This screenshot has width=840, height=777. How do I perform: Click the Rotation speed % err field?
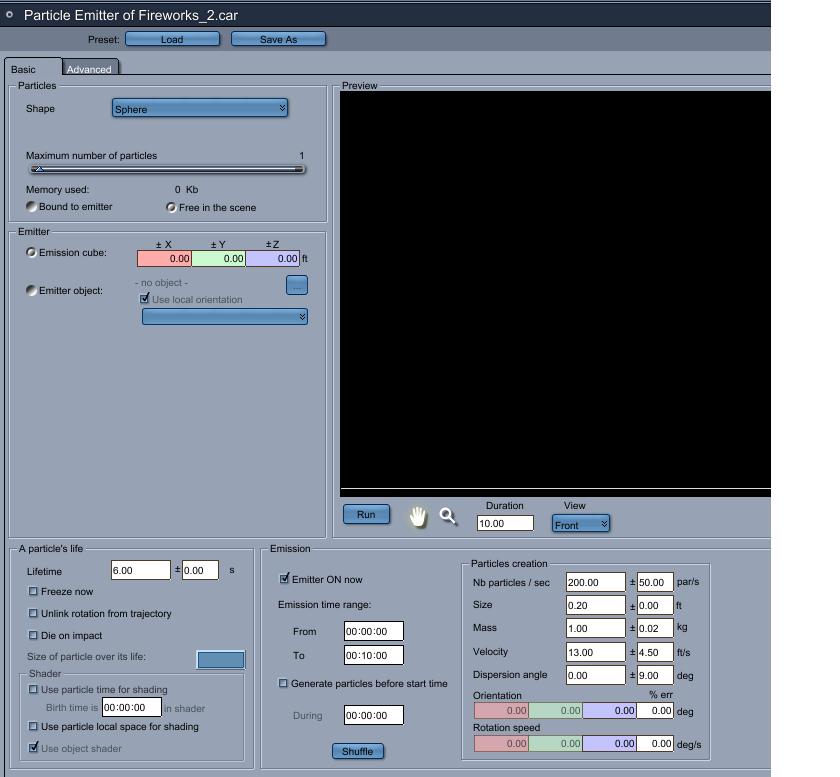click(655, 743)
